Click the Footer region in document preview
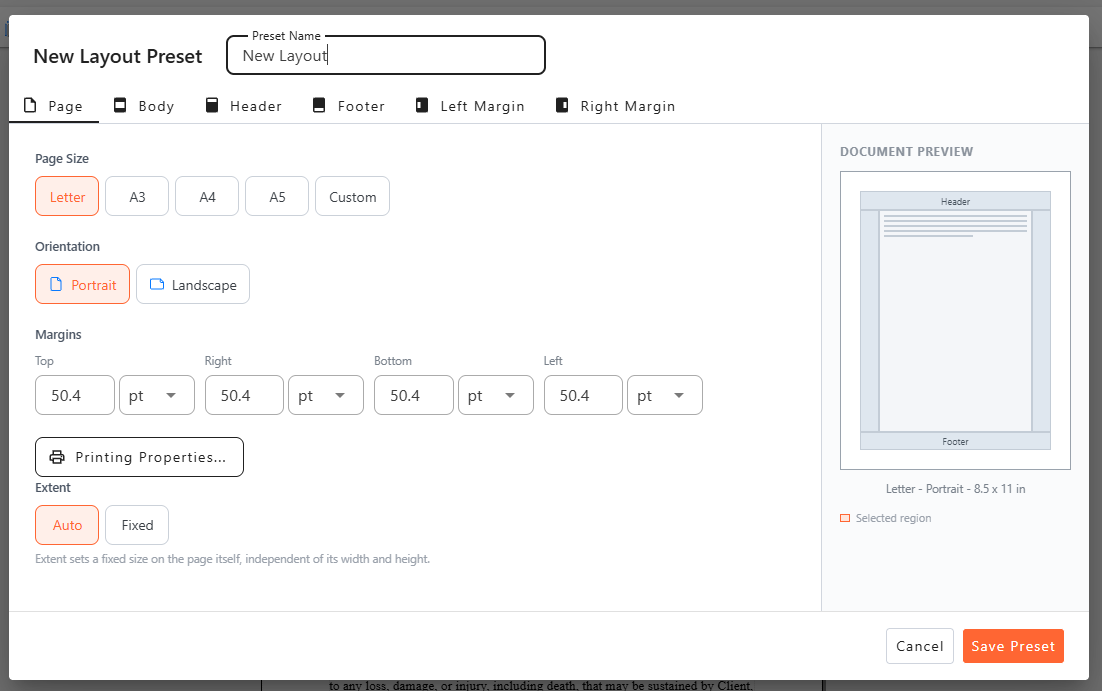Image resolution: width=1102 pixels, height=691 pixels. point(955,441)
